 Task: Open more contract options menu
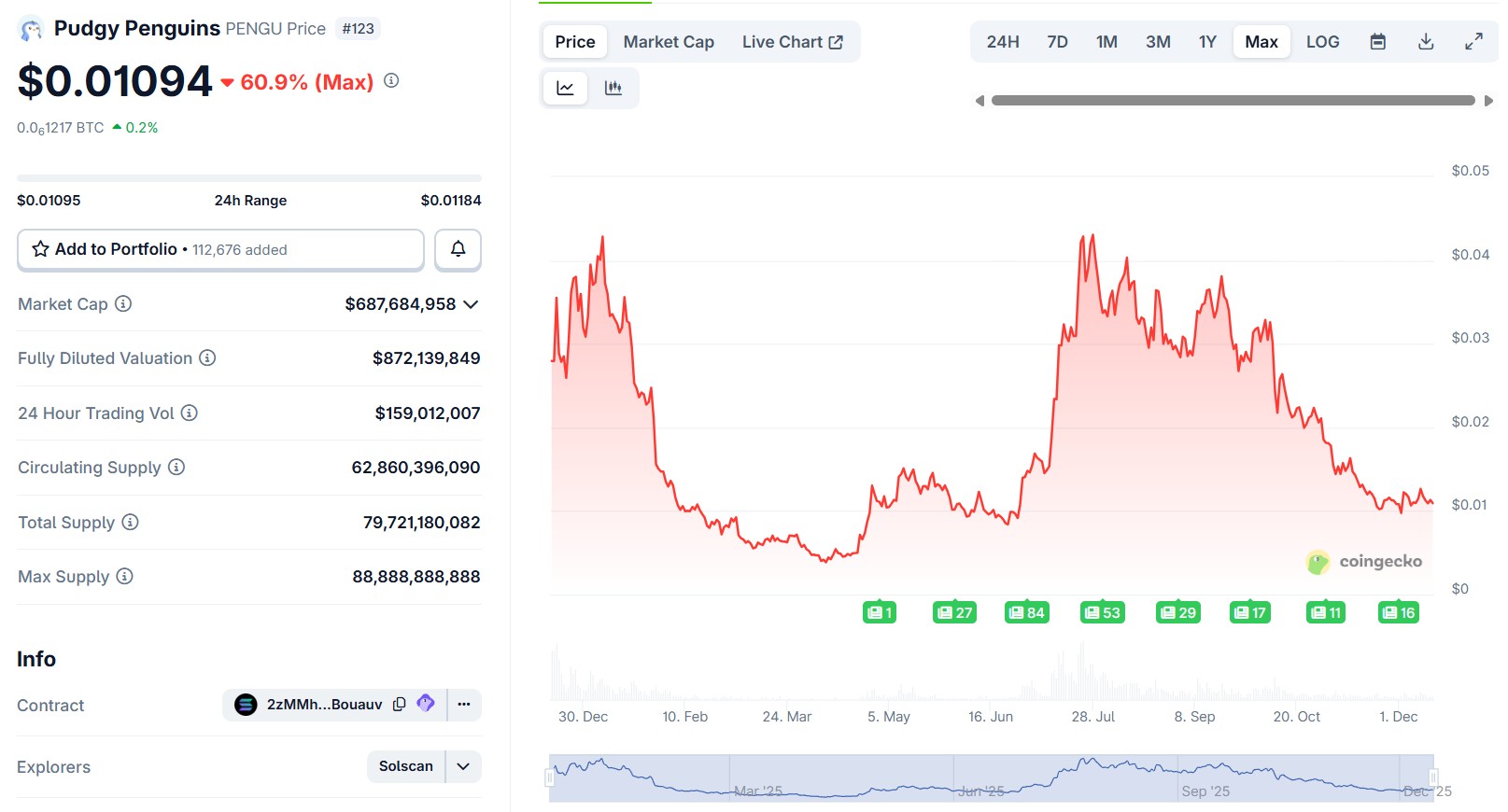pos(464,705)
